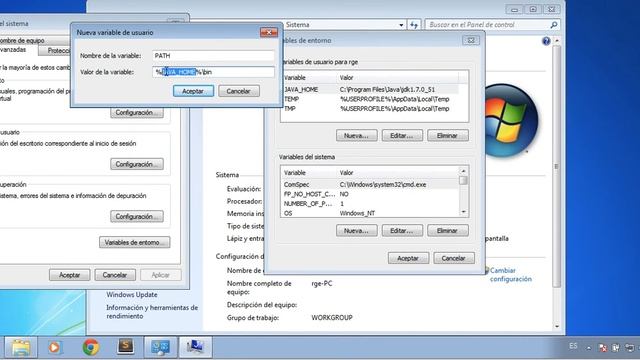Screen dimensions: 640x360
Task: Select TEMP user variable row
Action: (x=369, y=99)
